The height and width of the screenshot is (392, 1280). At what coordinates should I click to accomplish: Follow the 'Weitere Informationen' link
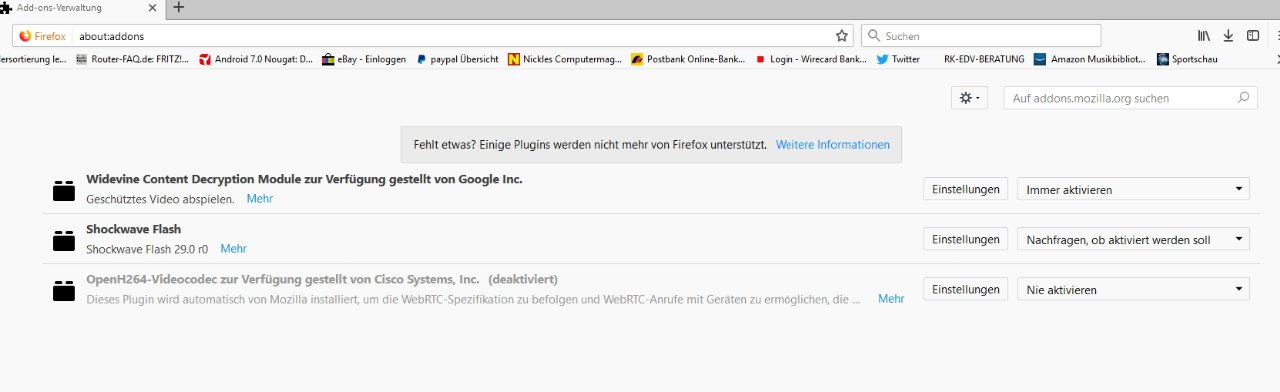(832, 145)
